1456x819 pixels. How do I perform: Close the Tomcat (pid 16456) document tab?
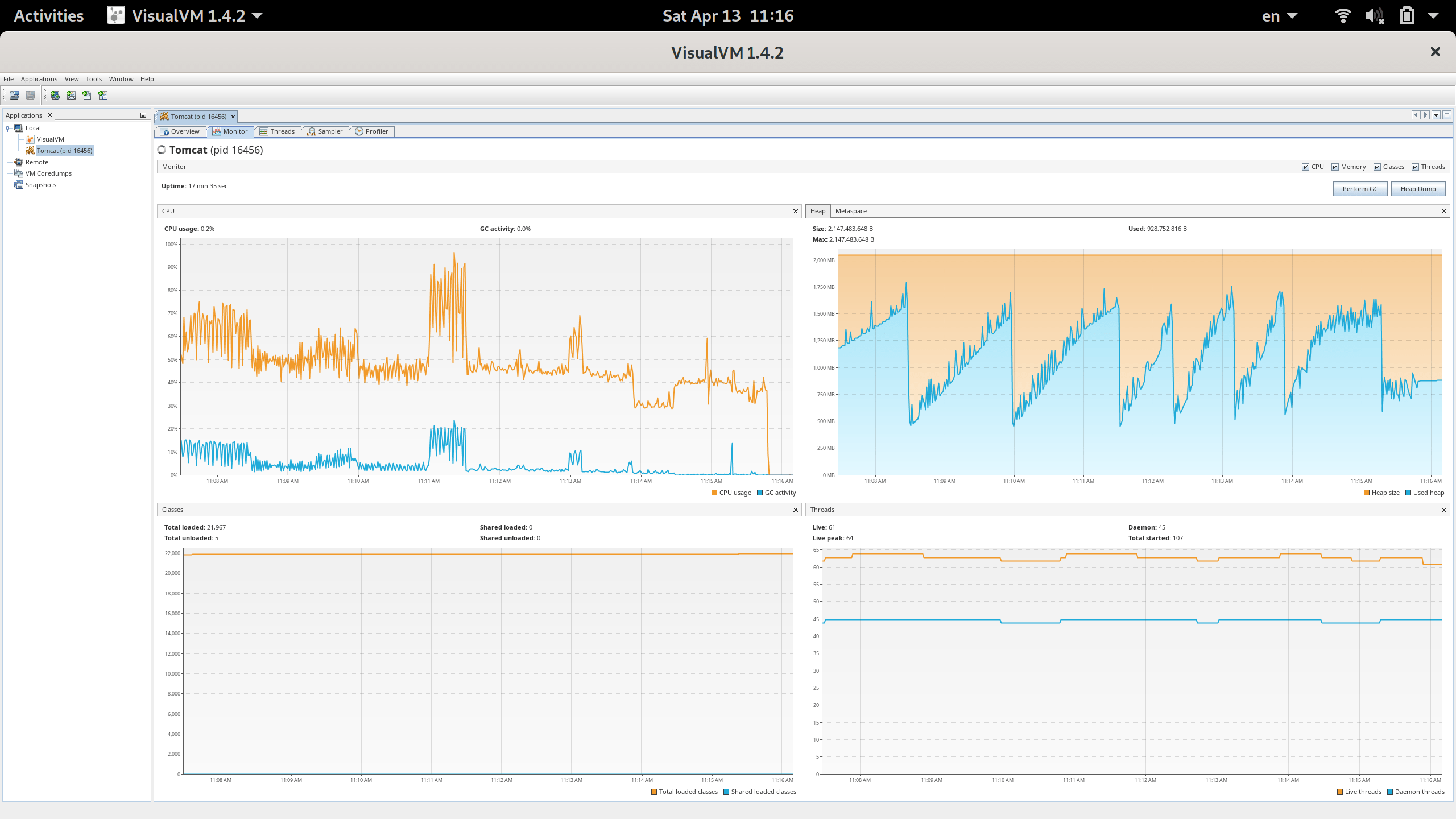coord(233,117)
